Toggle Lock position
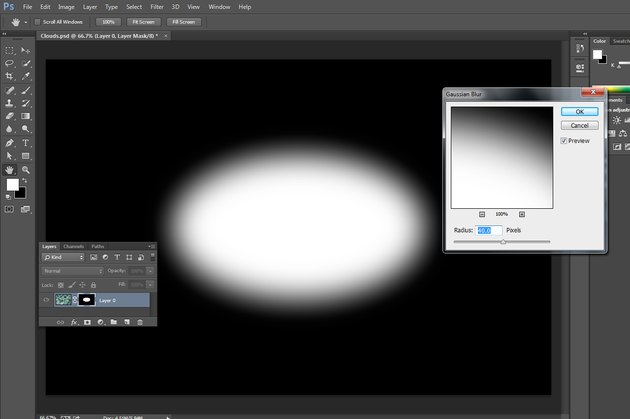 click(x=82, y=285)
